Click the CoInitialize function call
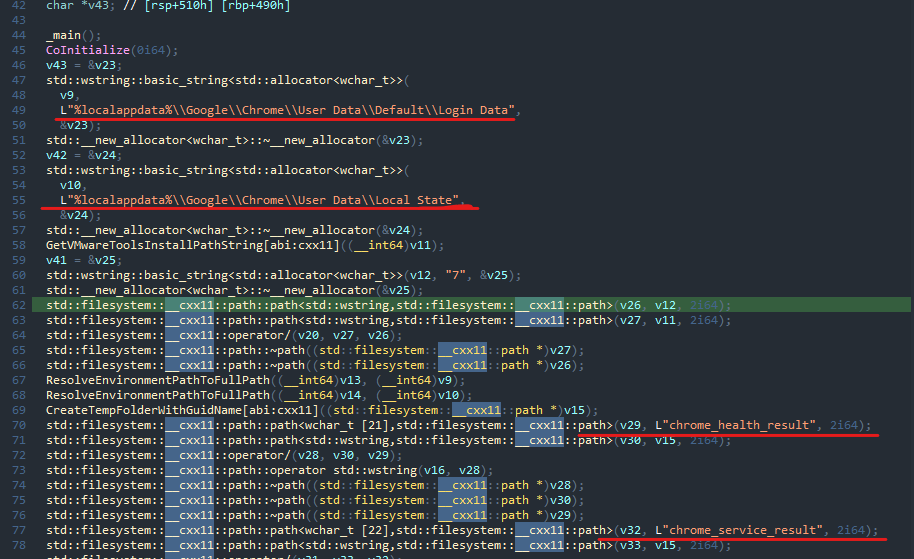Image resolution: width=914 pixels, height=559 pixels. tap(87, 50)
